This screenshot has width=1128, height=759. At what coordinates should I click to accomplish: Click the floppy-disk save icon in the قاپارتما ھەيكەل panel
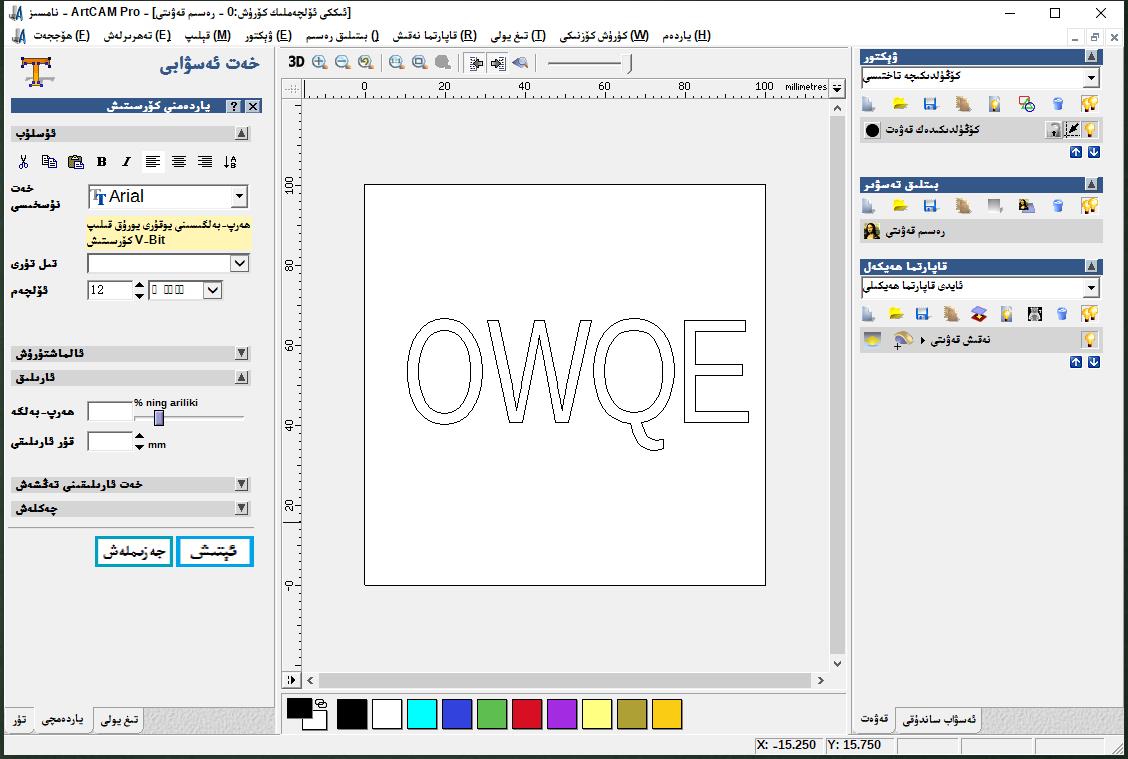click(922, 314)
